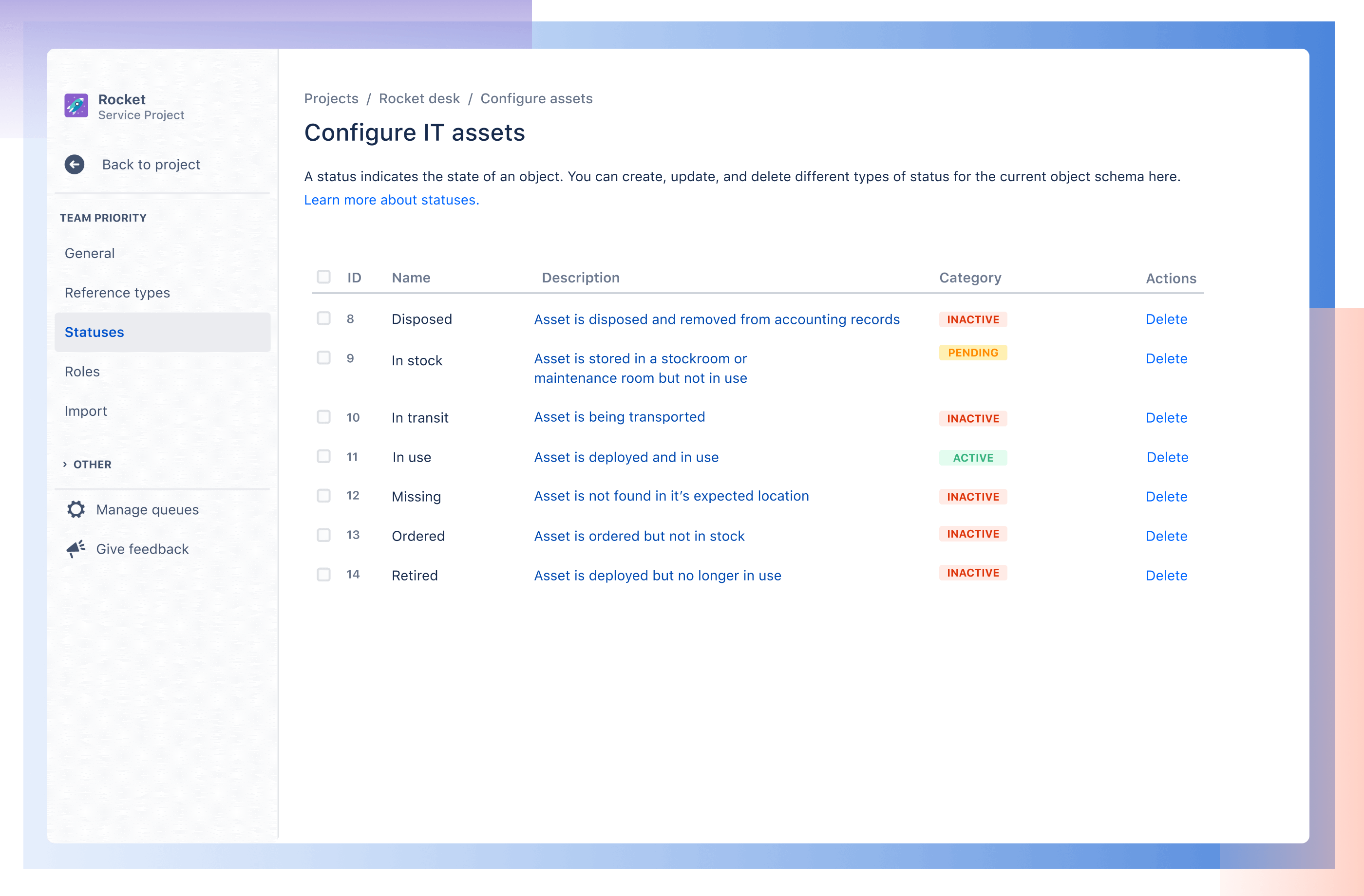
Task: Navigate to General settings section
Action: (x=89, y=252)
